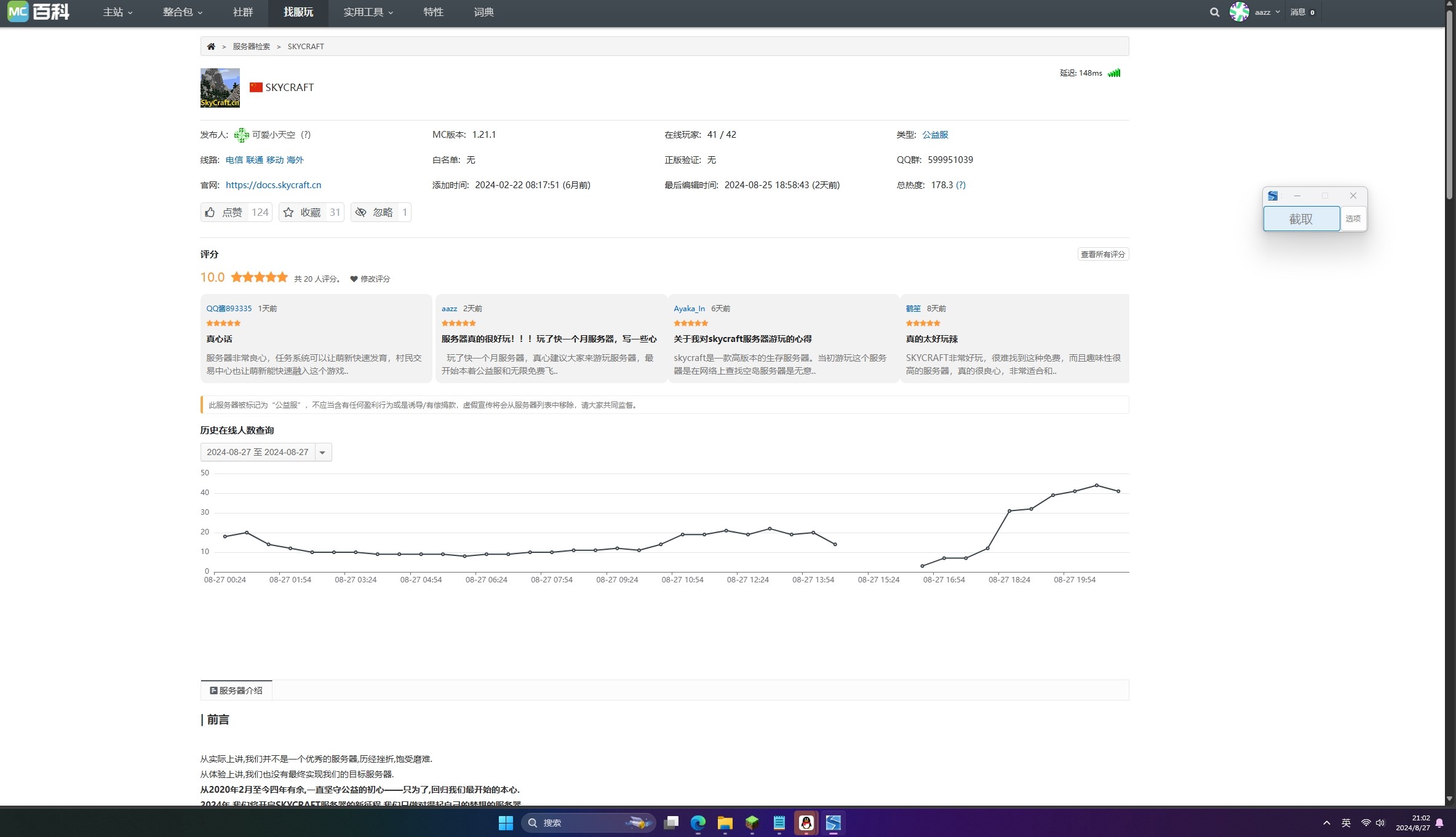This screenshot has width=1456, height=837.
Task: Select the 找服玩 menu item
Action: tap(298, 12)
